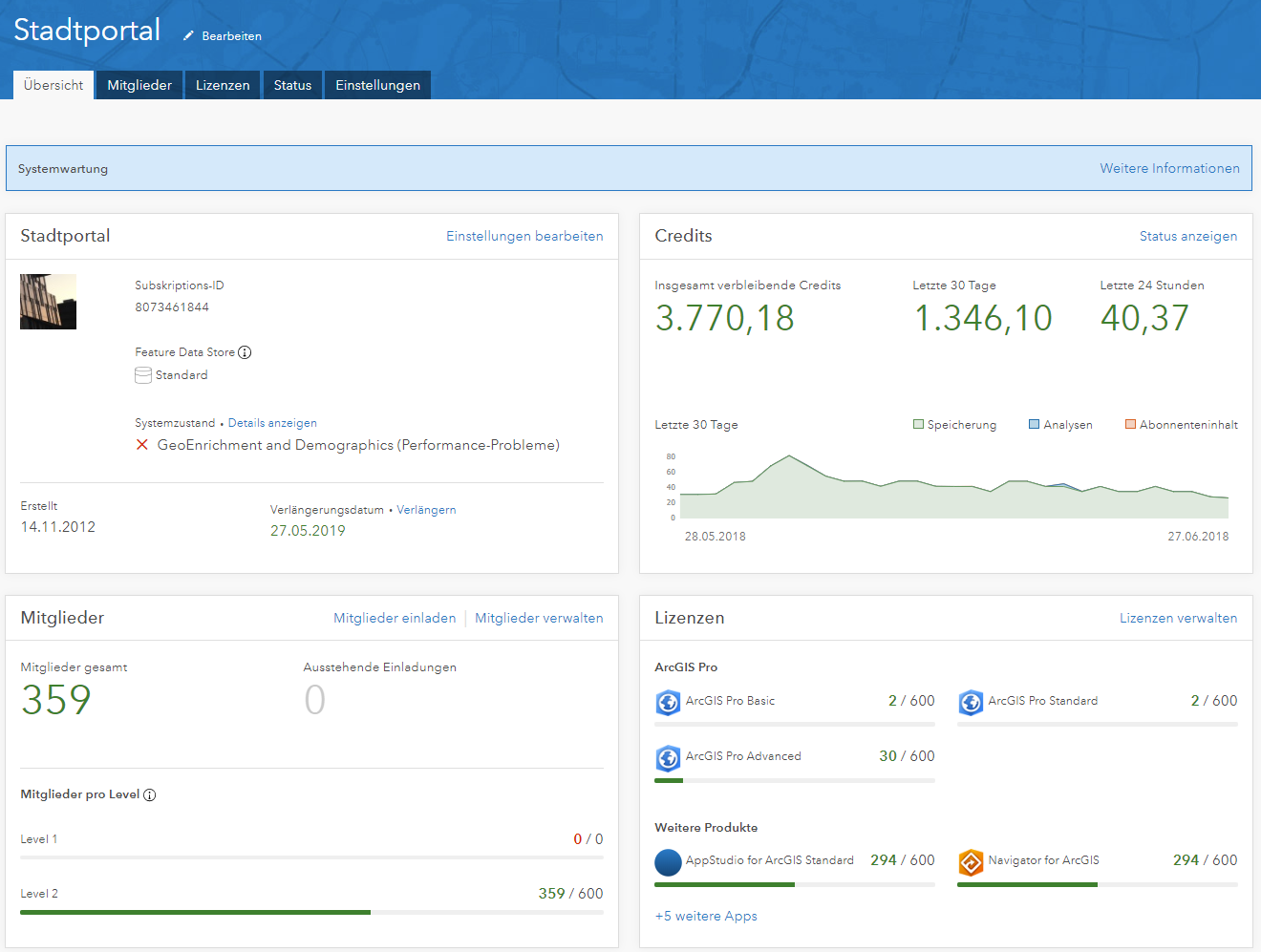1261x952 pixels.
Task: Click the Systemwartung banner title
Action: [63, 169]
